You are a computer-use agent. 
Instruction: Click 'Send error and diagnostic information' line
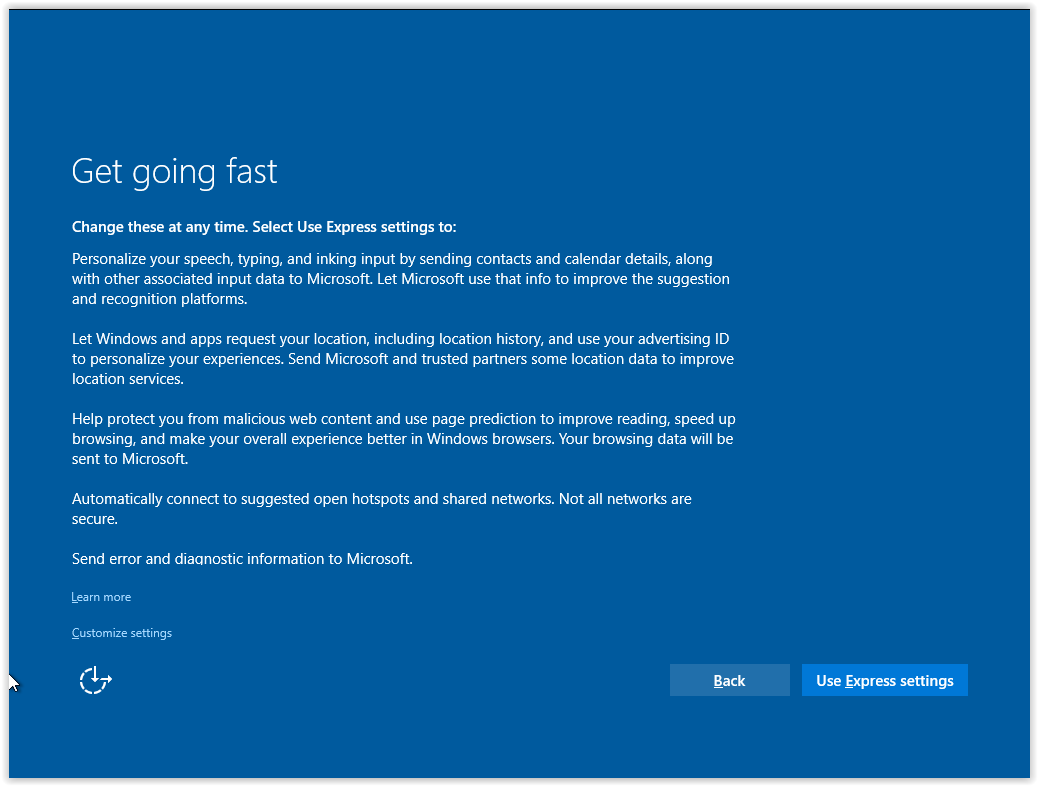pyautogui.click(x=242, y=559)
